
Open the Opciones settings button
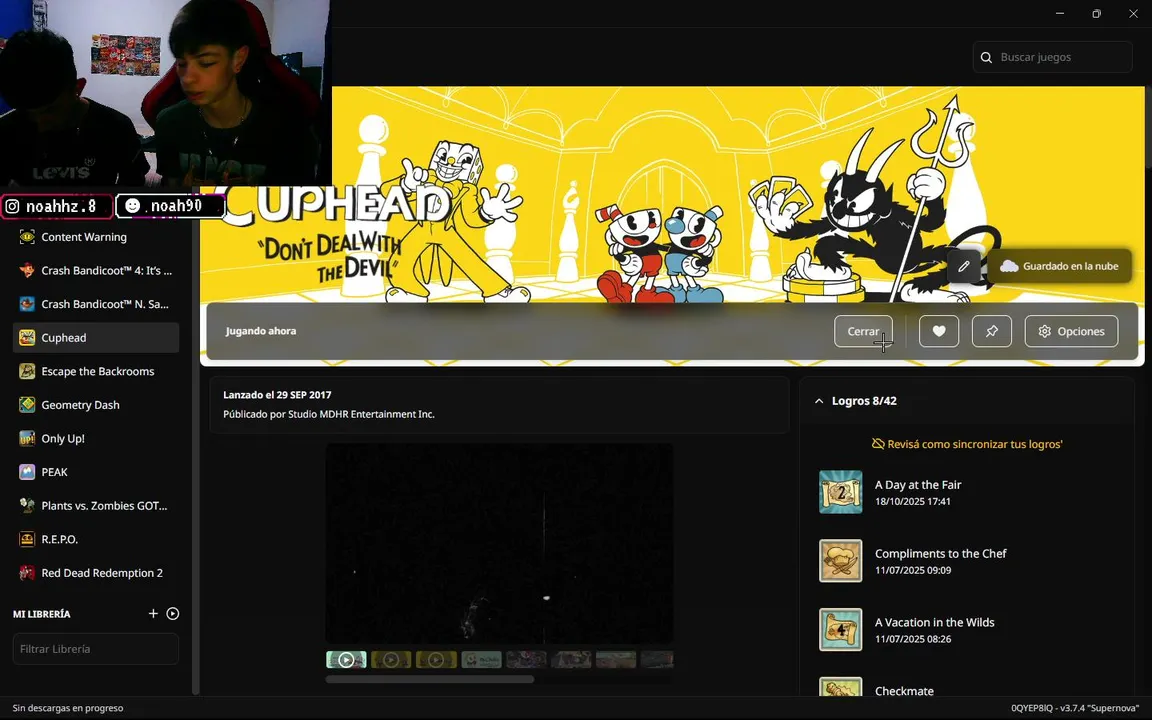1071,331
